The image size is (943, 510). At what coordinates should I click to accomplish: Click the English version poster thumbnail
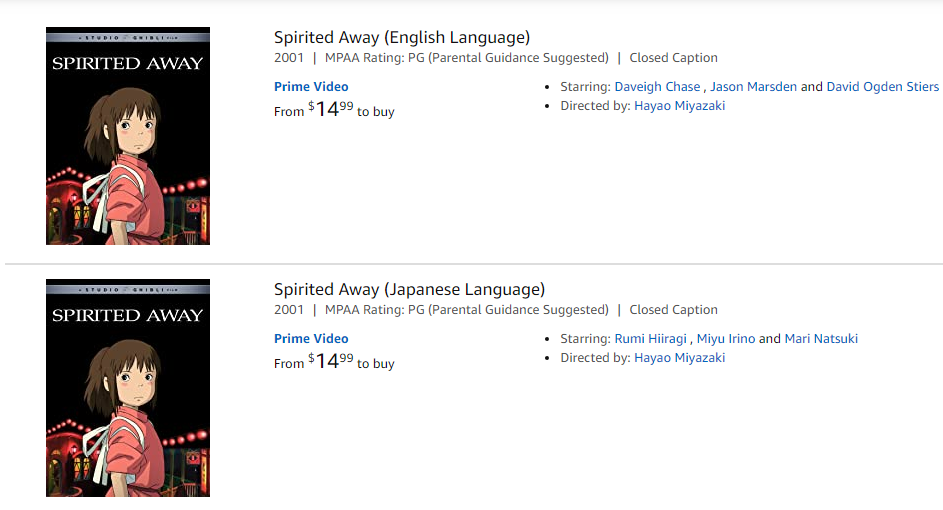click(128, 136)
